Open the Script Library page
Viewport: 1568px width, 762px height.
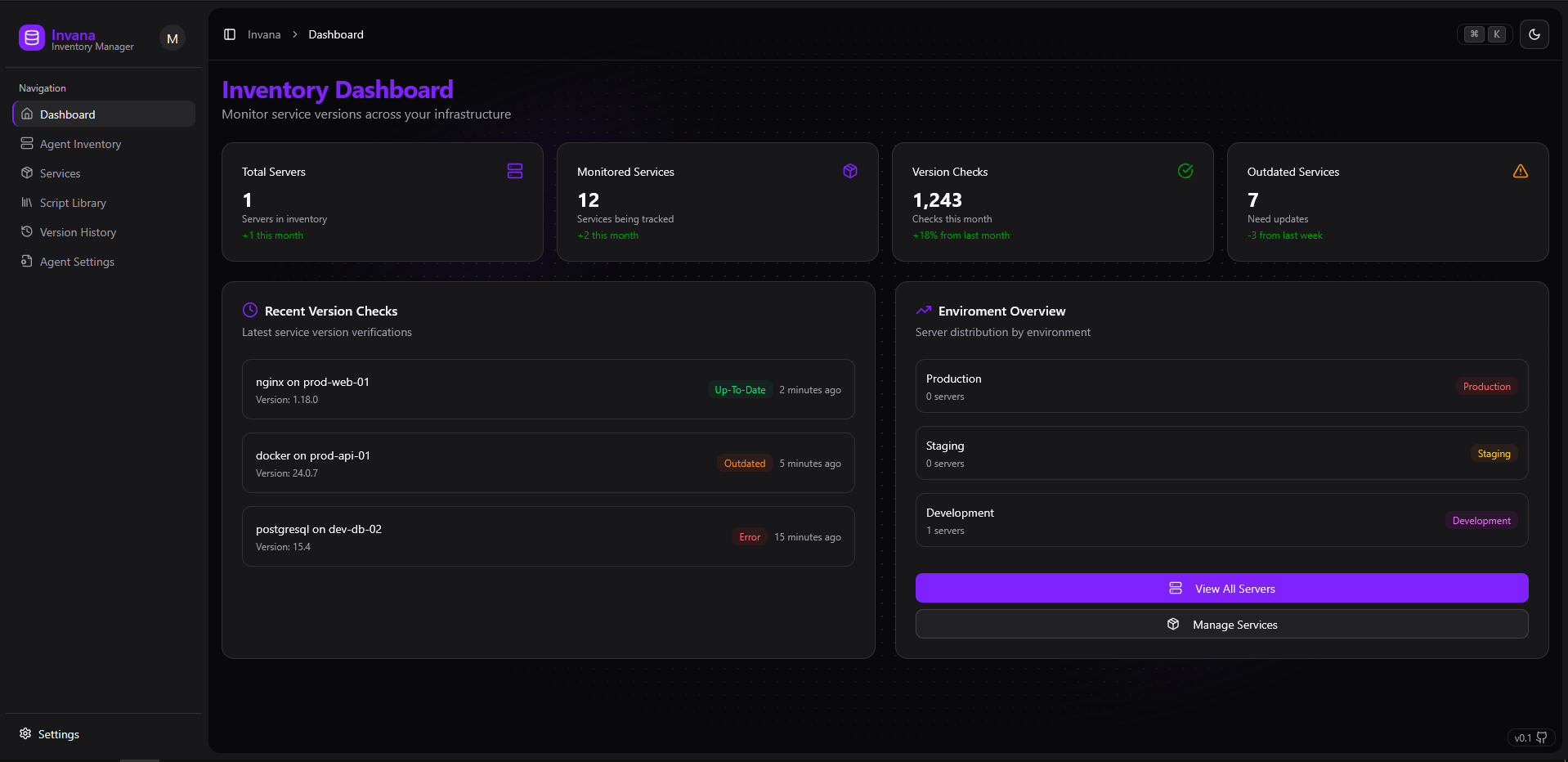[x=73, y=203]
